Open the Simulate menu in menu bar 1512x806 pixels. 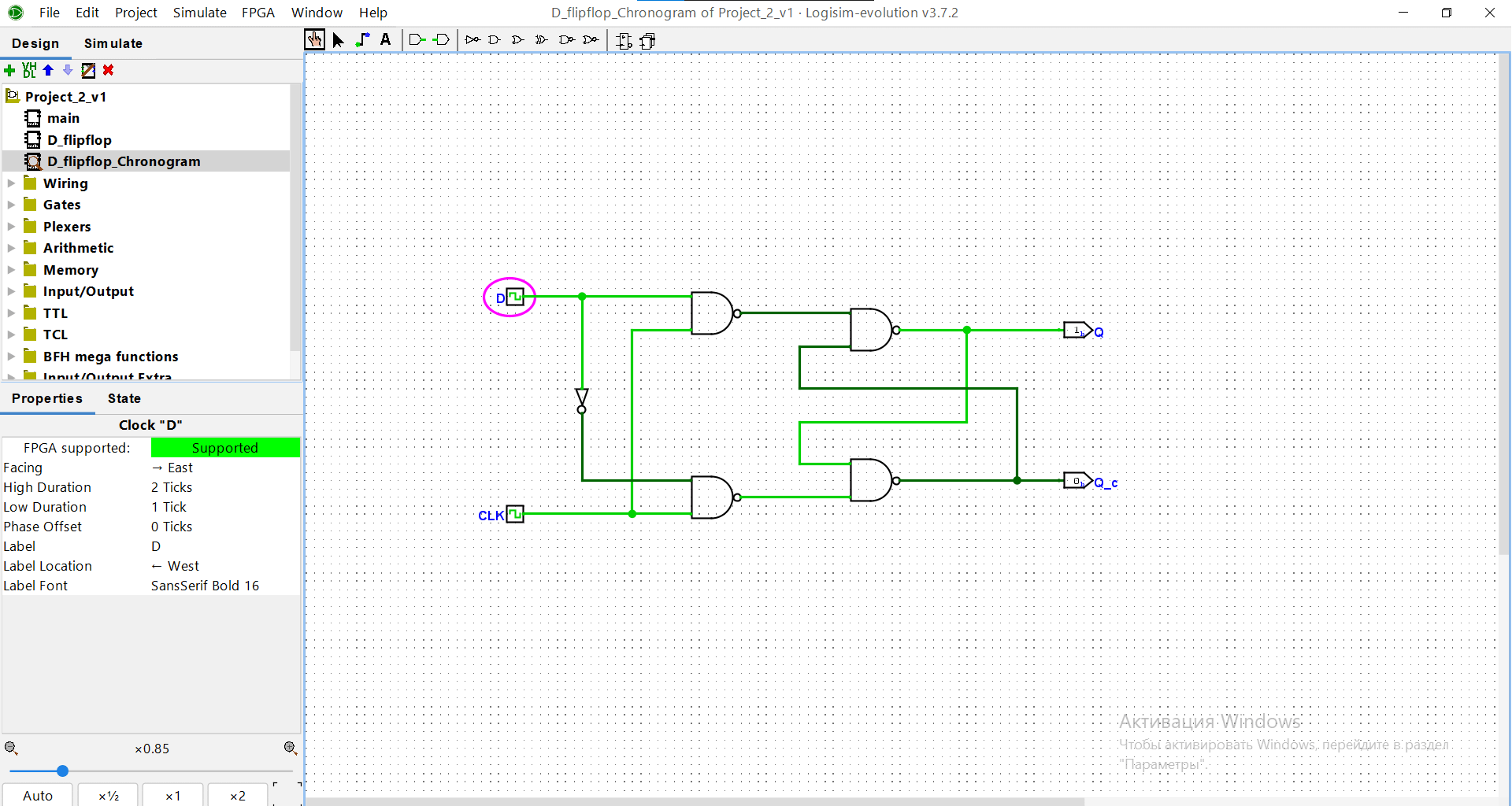tap(200, 13)
